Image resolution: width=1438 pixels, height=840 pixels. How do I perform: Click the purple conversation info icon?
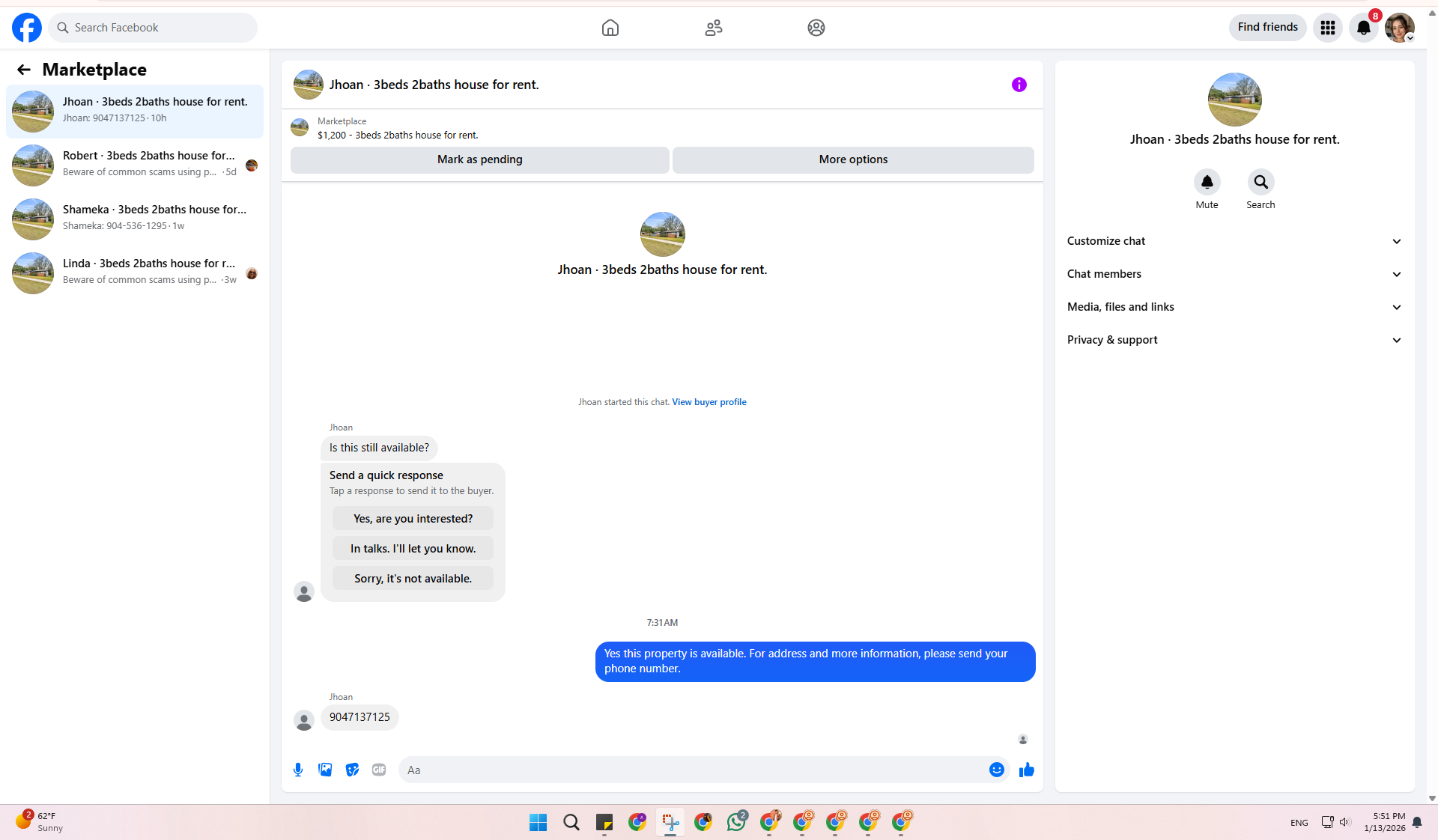click(1019, 85)
